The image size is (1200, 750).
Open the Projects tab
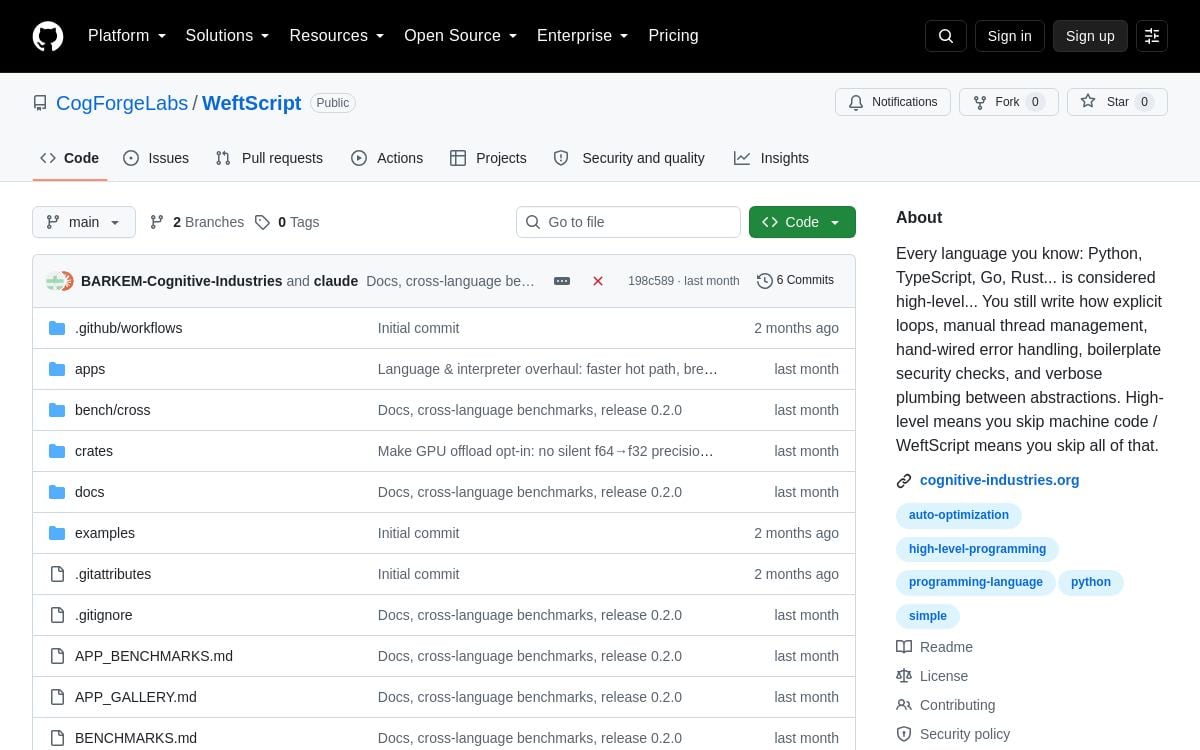coord(488,158)
